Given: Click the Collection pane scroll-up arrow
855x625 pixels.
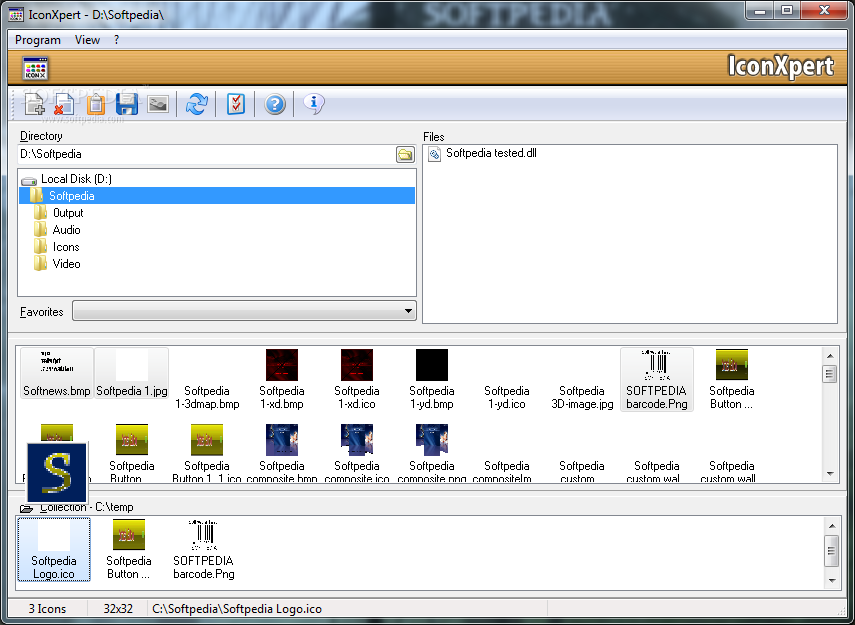Looking at the screenshot, I should [x=832, y=526].
